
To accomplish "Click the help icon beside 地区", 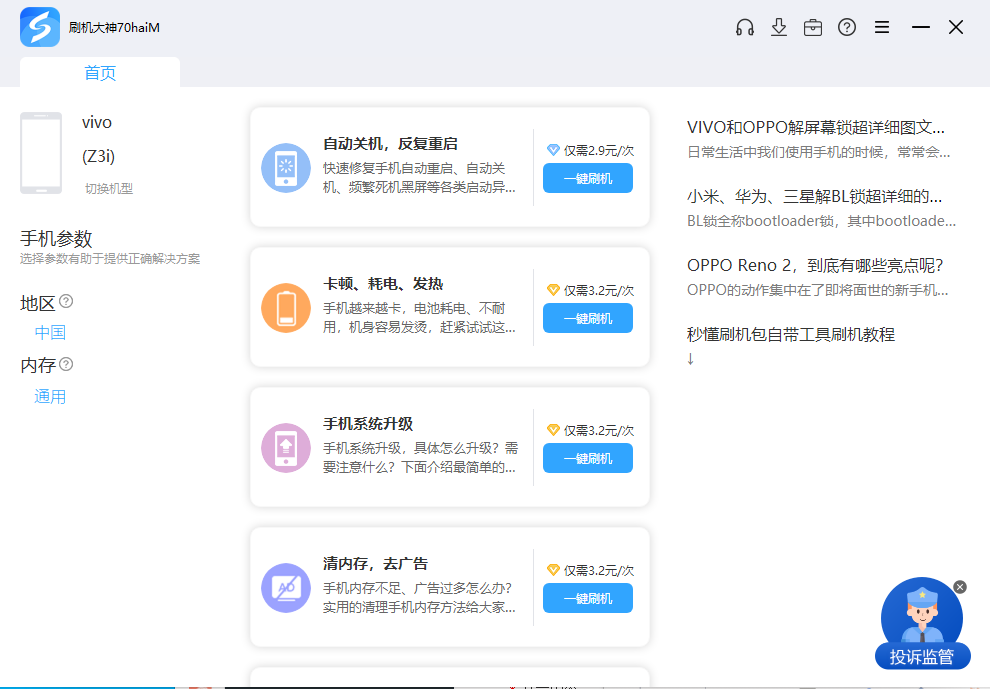I will 66,301.
